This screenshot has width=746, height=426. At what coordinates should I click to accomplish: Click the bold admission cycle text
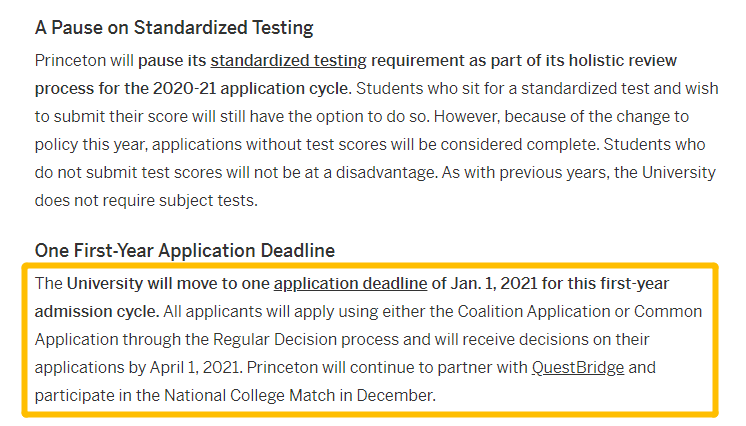96,311
